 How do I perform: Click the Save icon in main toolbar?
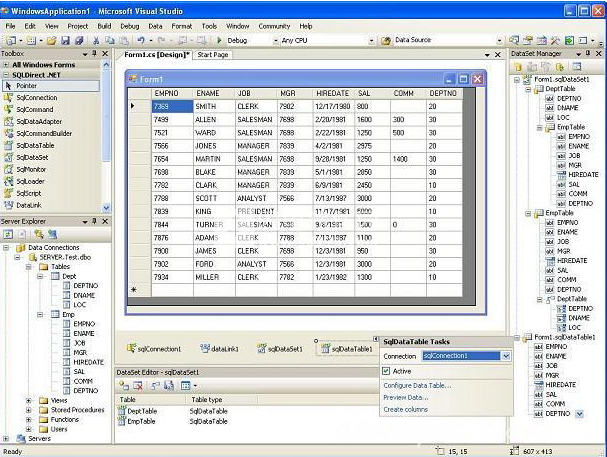click(65, 40)
